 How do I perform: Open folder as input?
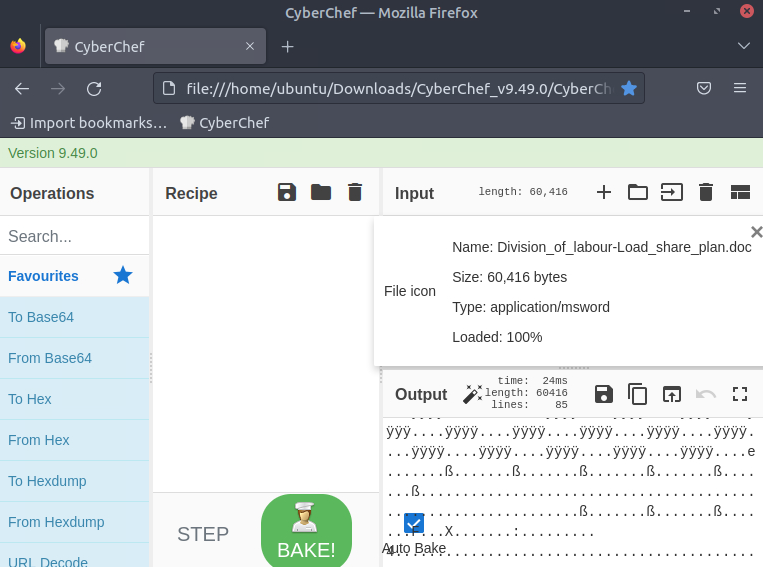point(638,193)
